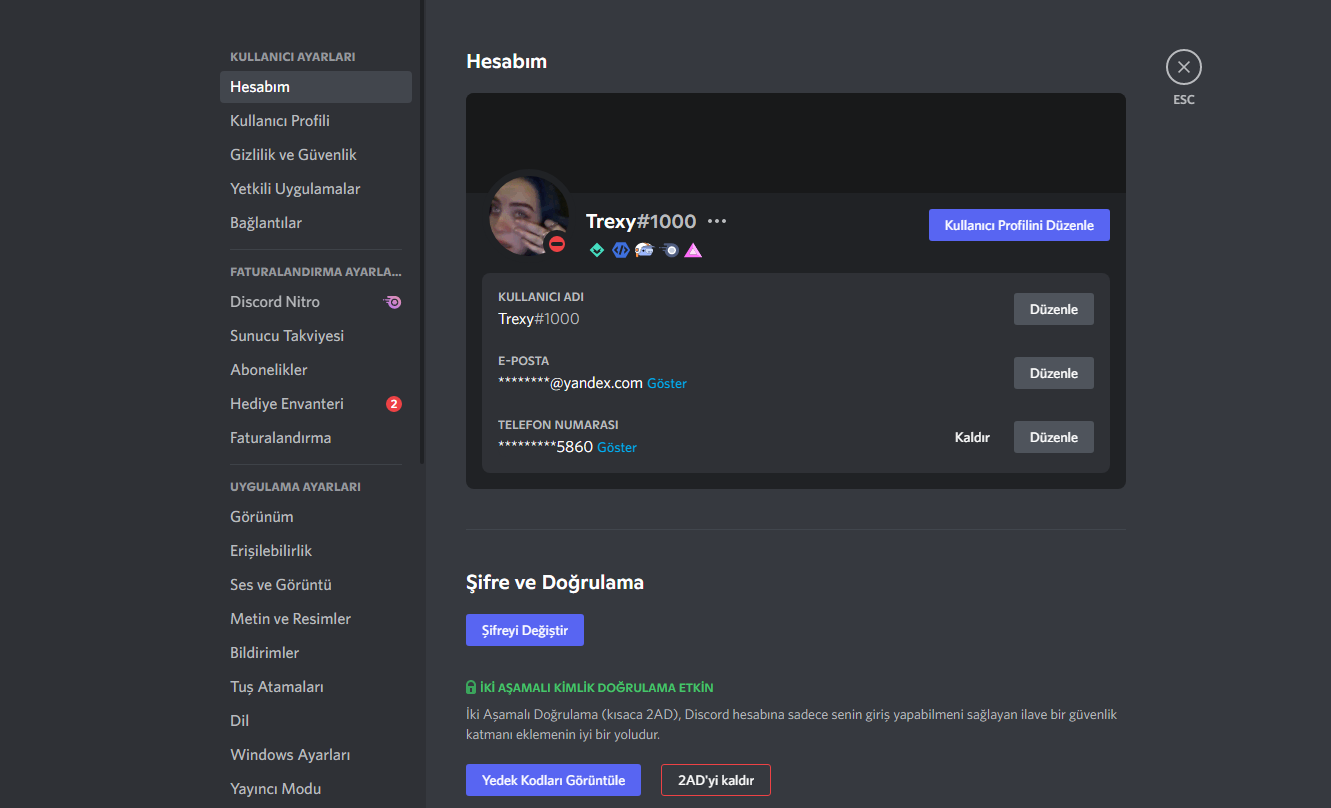
Task: Click the masked @yandex.com email text
Action: [x=570, y=383]
